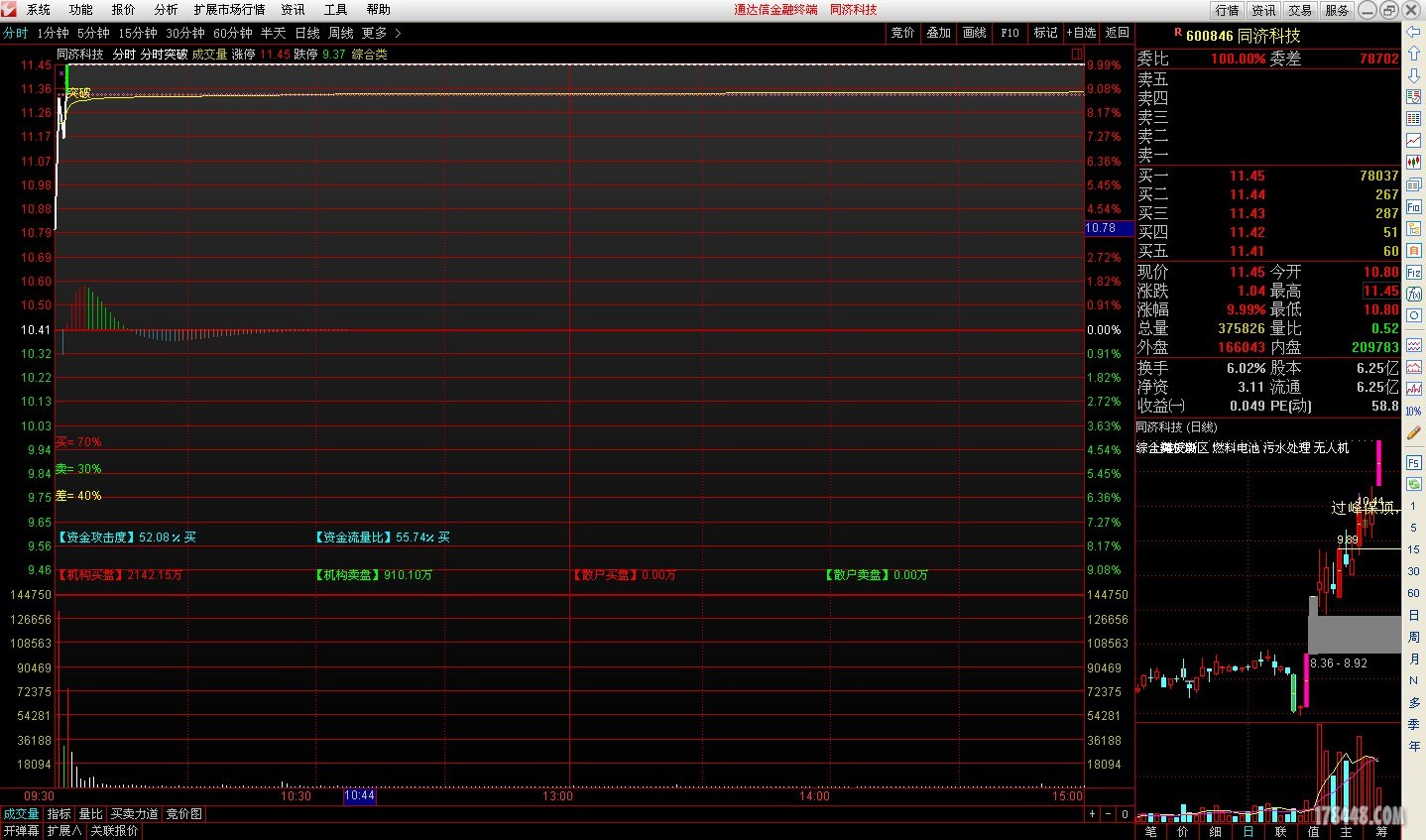
Task: Open the 分析 menu
Action: point(167,9)
